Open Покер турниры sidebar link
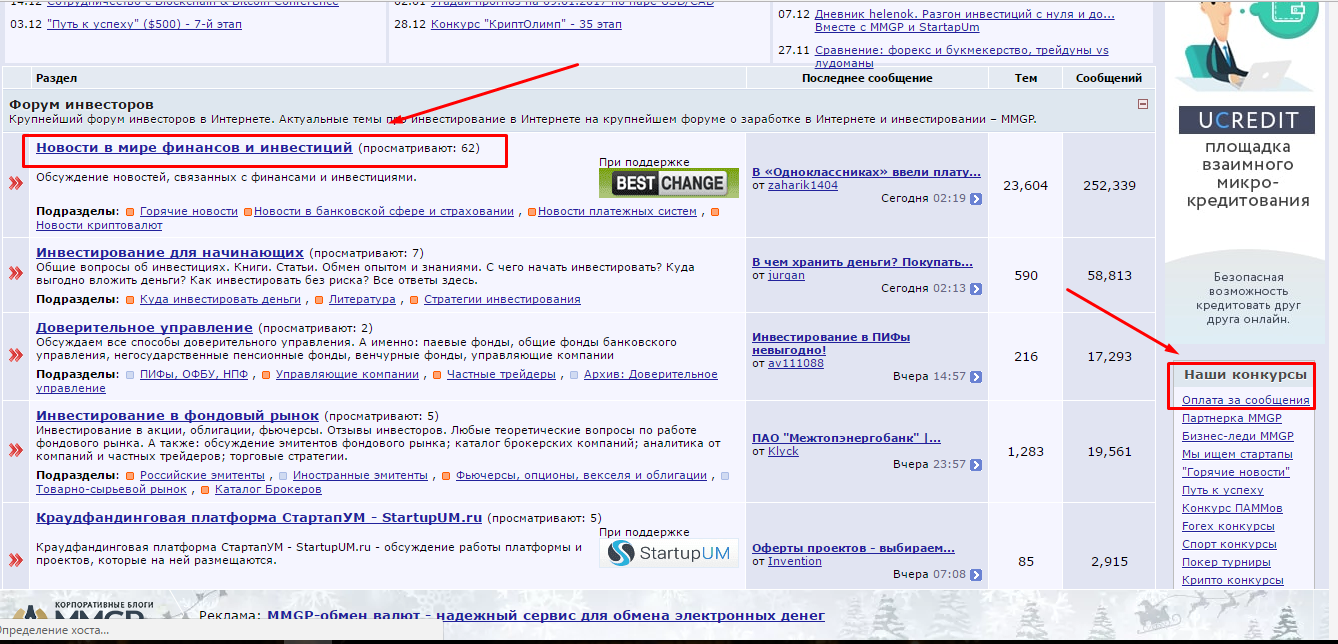The height and width of the screenshot is (644, 1338). click(1226, 562)
